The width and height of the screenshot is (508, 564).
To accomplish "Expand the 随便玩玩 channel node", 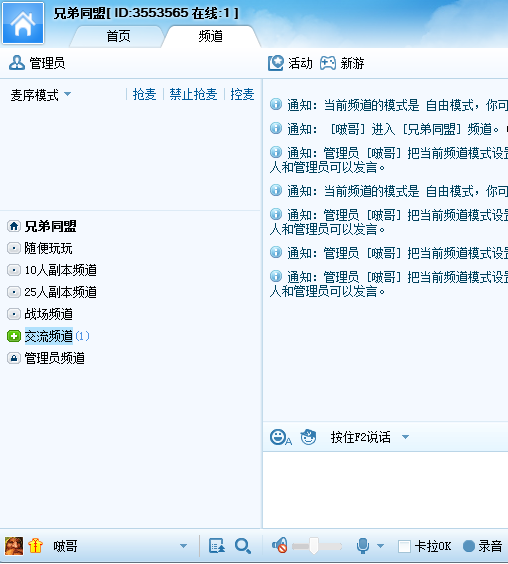I will point(14,248).
